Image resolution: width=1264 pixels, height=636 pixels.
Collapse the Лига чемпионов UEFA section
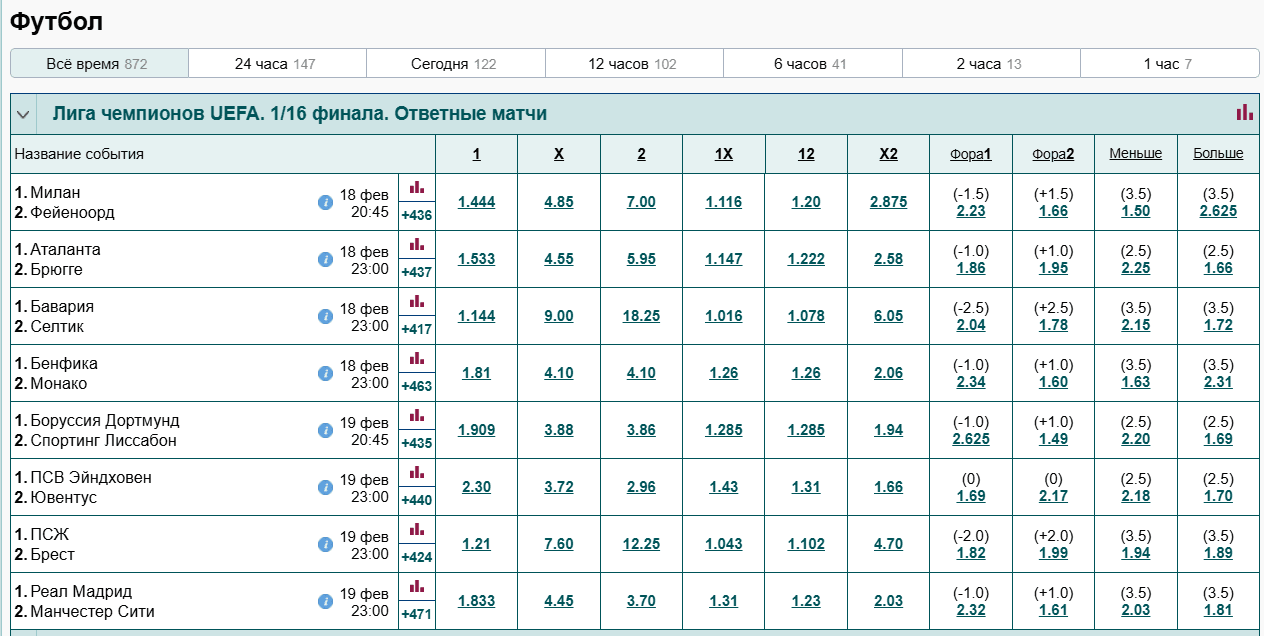(23, 114)
